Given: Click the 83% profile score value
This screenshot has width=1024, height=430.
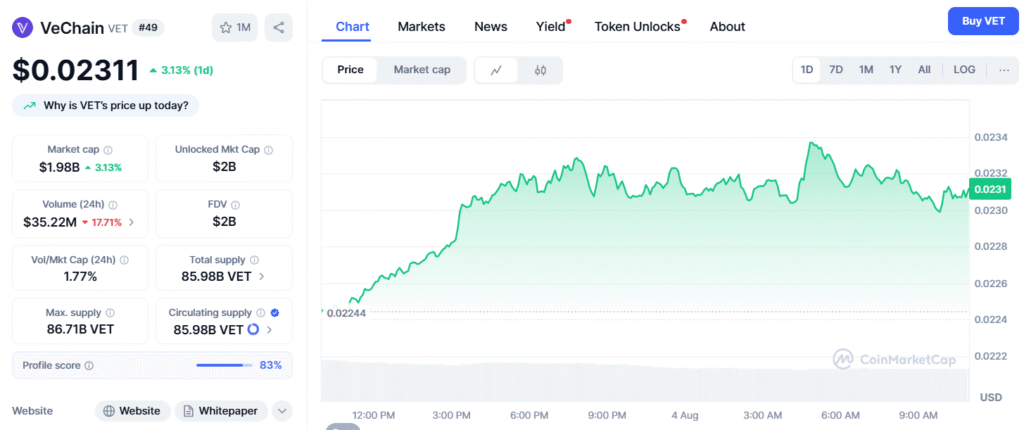Looking at the screenshot, I should [x=270, y=365].
